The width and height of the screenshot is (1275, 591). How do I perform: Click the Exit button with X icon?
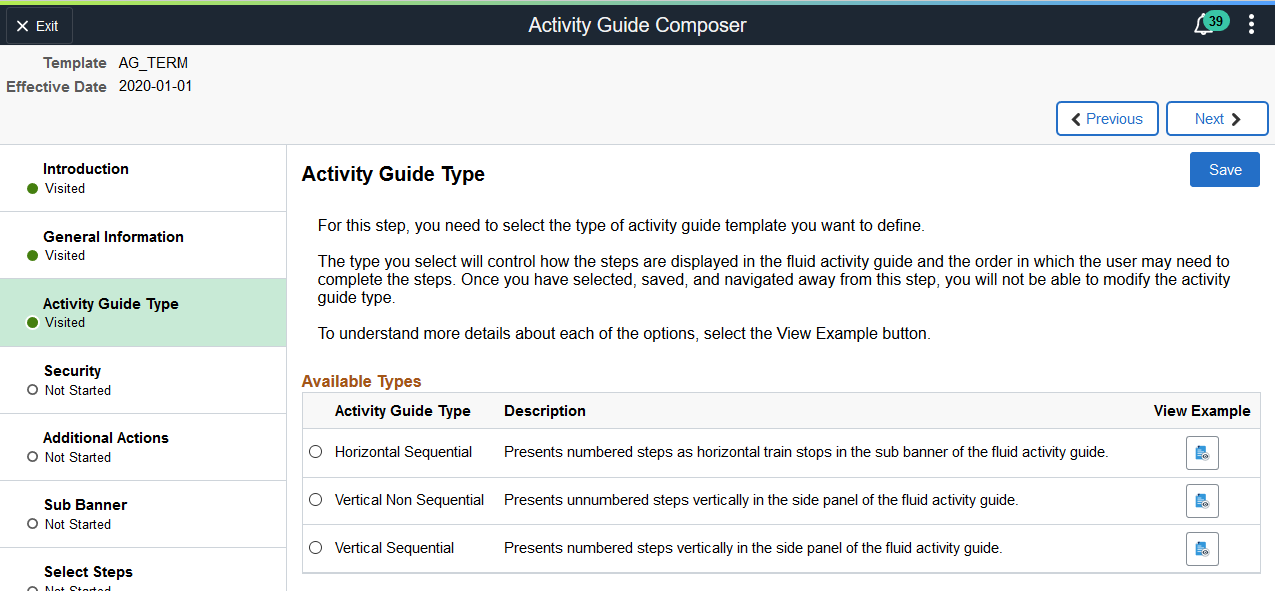(39, 26)
